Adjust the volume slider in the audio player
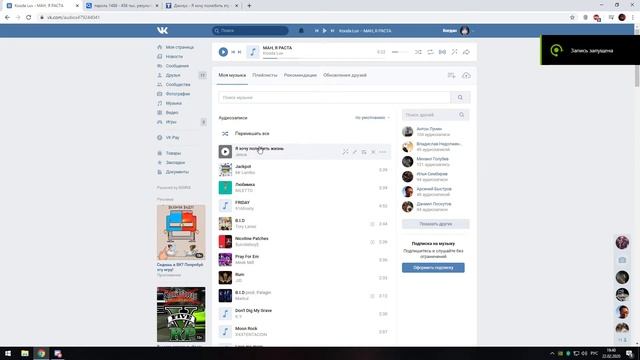Image resolution: width=640 pixels, height=360 pixels. [399, 52]
